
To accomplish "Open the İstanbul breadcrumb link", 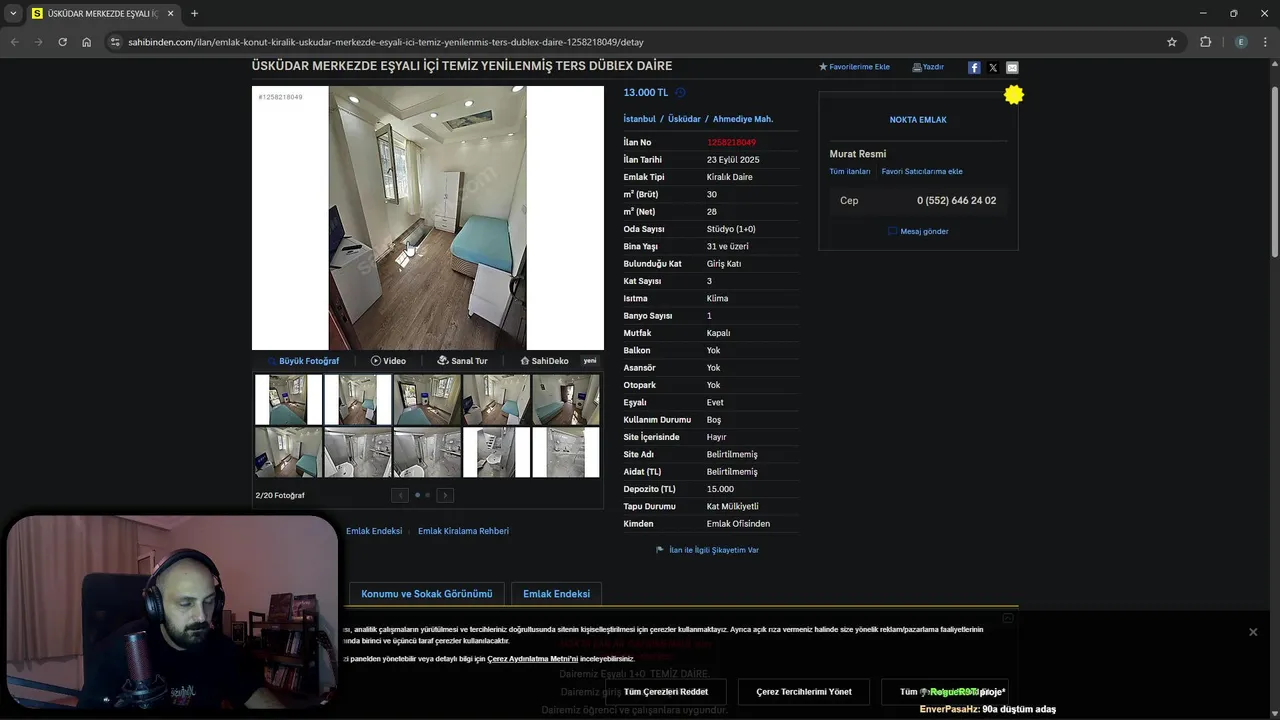I will (x=639, y=119).
